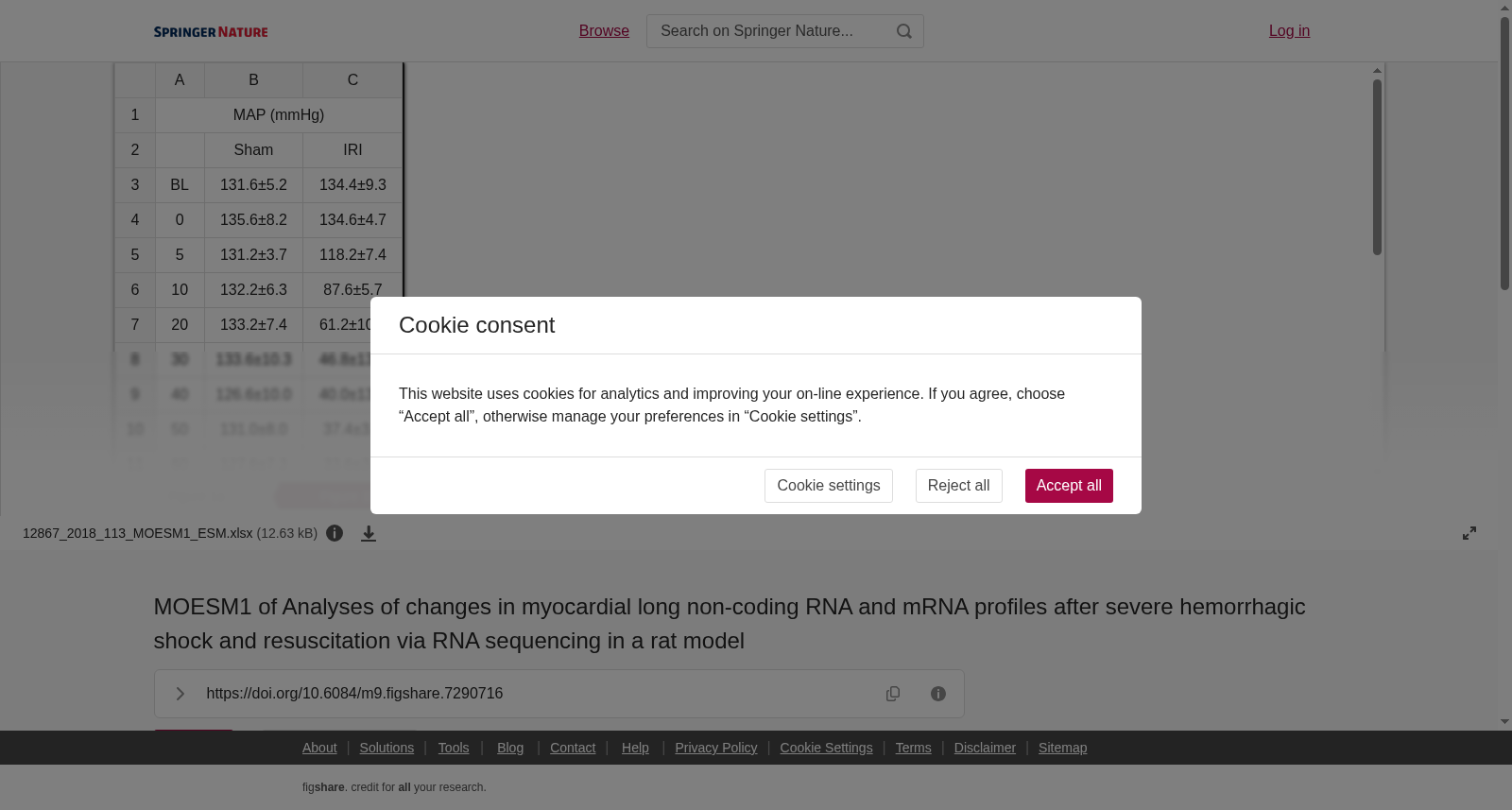Image resolution: width=1512 pixels, height=810 pixels.
Task: Click the preview scrollbar up arrow
Action: (1378, 71)
